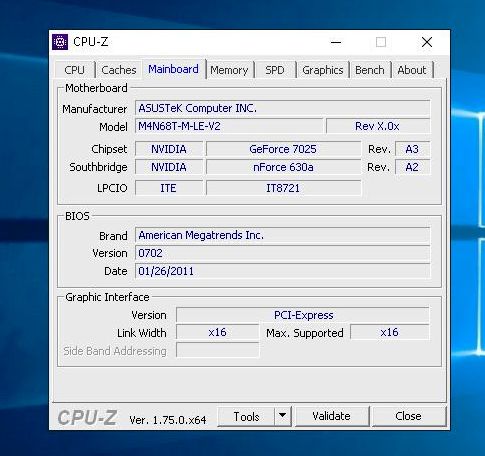The height and width of the screenshot is (456, 485).
Task: Expand the Tools dropdown arrow
Action: (283, 416)
